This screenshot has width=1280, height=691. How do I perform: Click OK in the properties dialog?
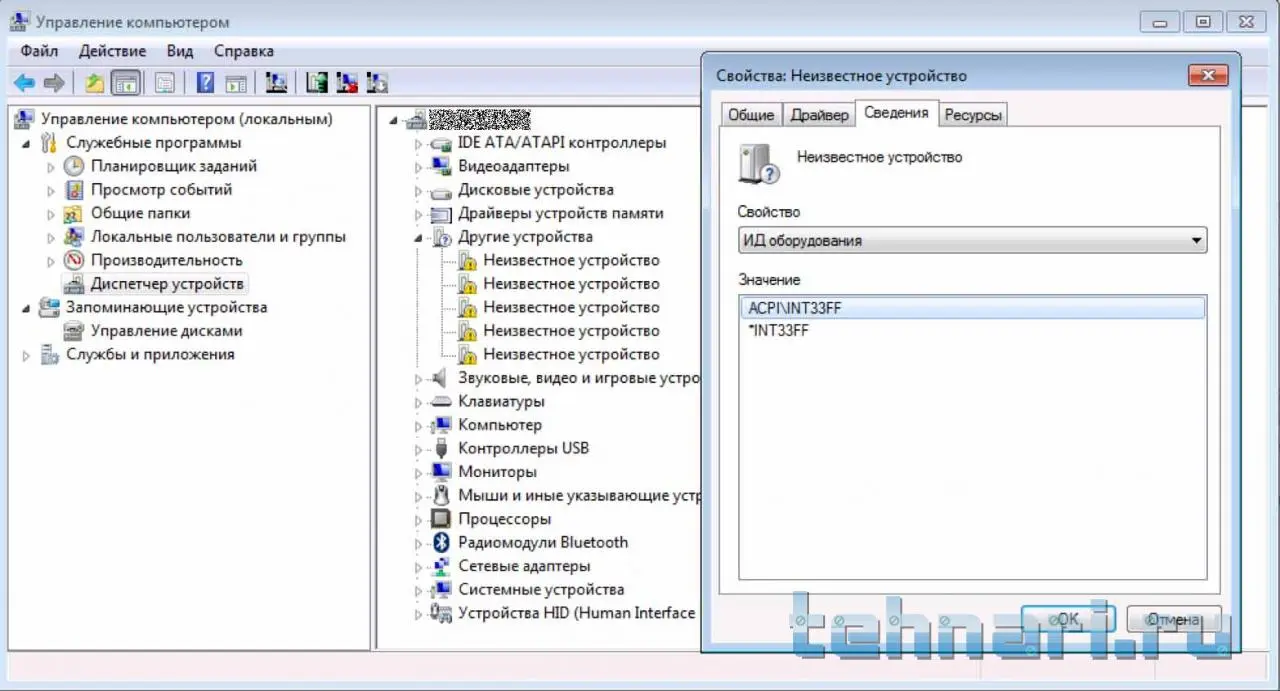(x=1068, y=619)
